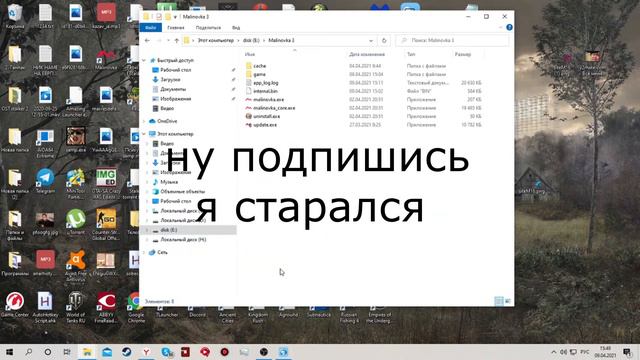Open Recycle Bin on the desktop
Image resolution: width=640 pixels, height=360 pixels.
15,16
